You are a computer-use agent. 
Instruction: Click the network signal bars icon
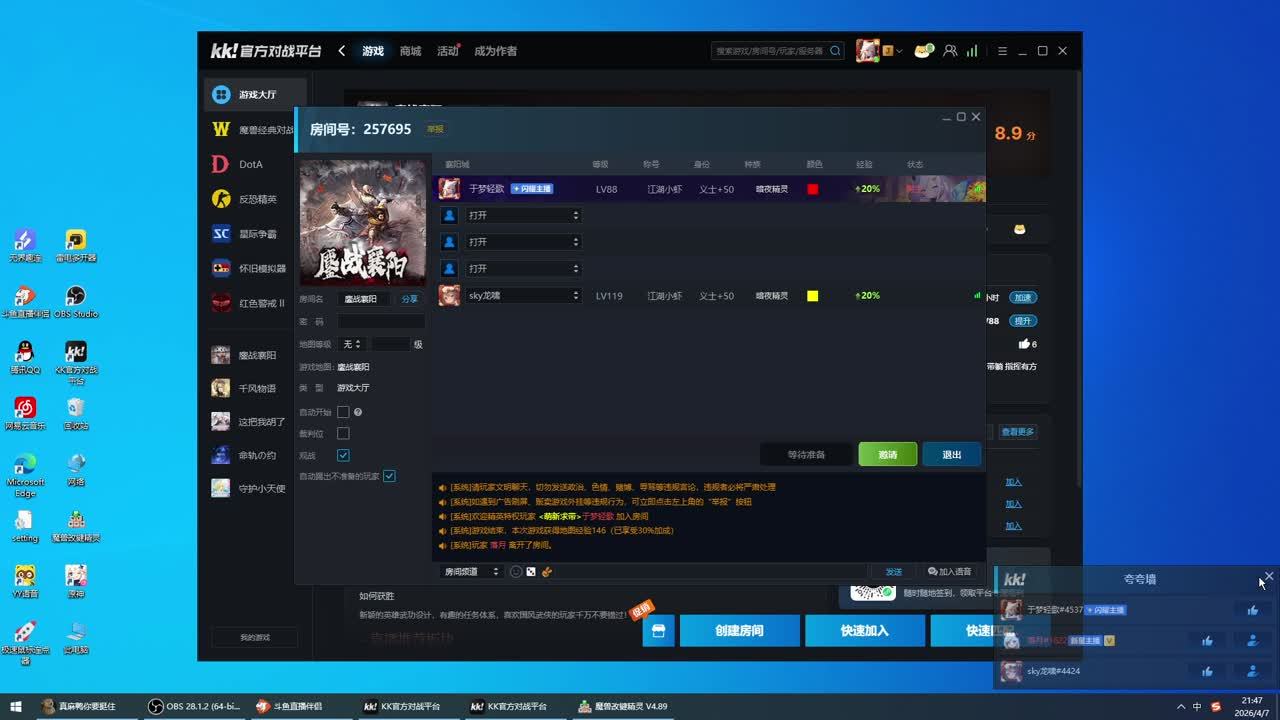click(971, 51)
